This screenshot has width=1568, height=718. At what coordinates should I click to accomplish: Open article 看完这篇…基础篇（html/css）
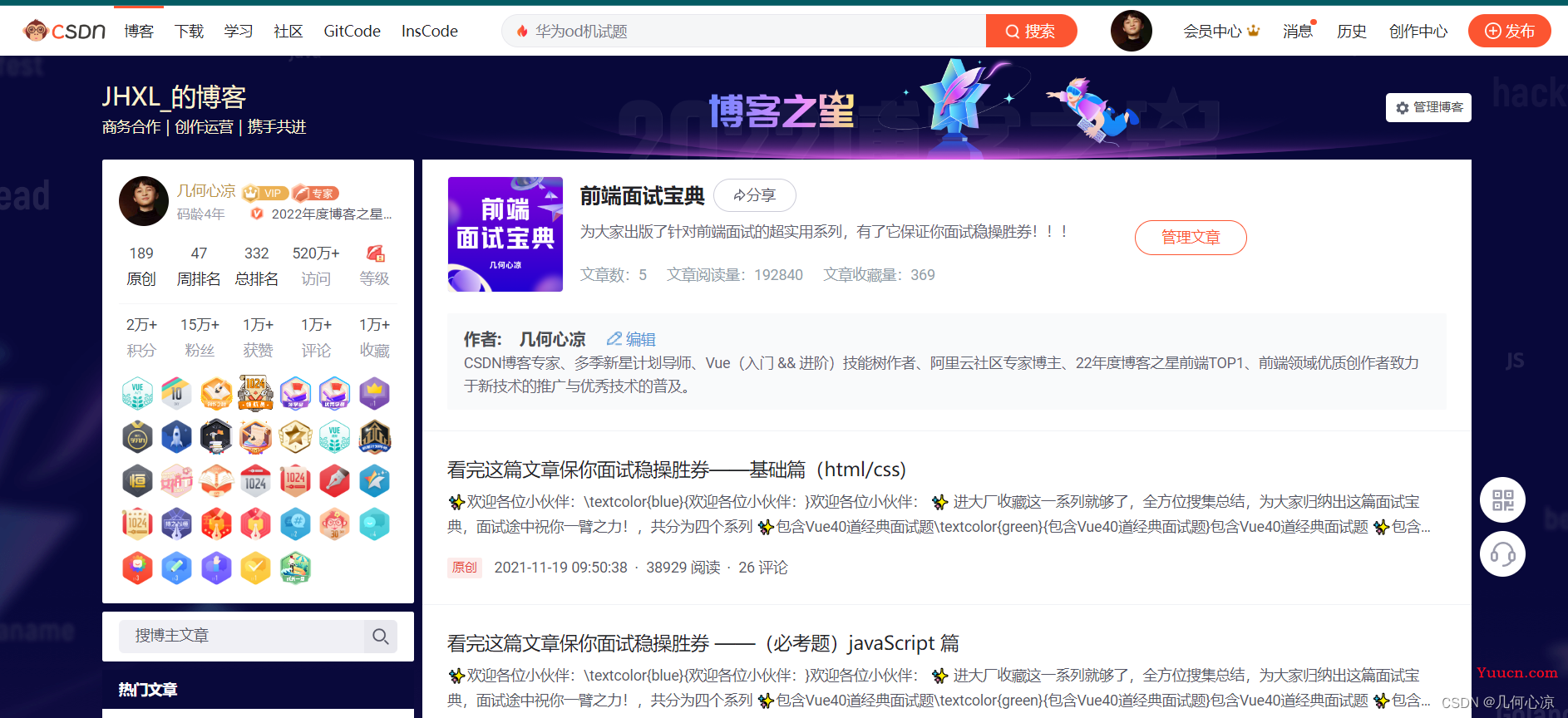pyautogui.click(x=677, y=470)
